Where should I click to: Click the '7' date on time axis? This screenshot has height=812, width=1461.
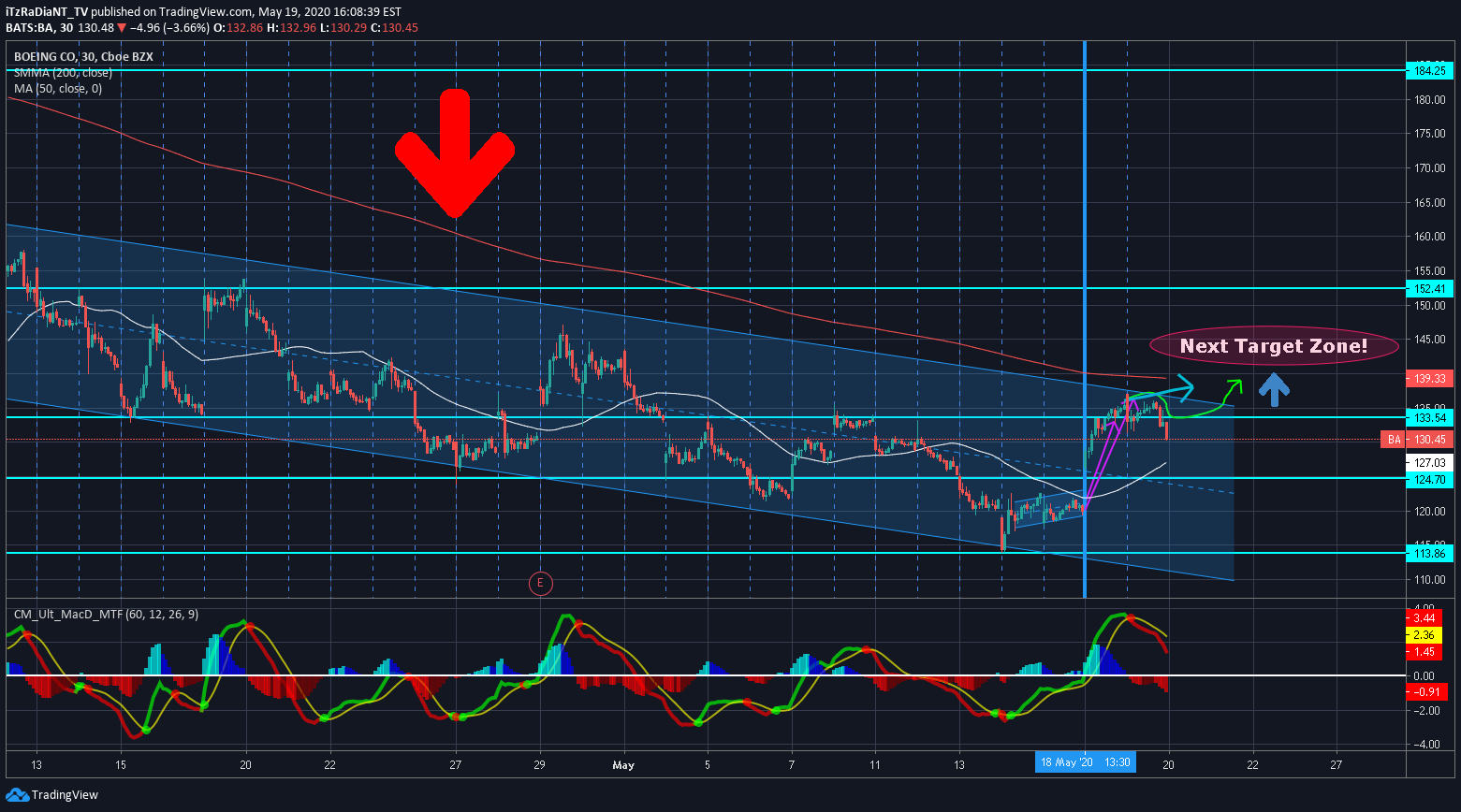[792, 765]
